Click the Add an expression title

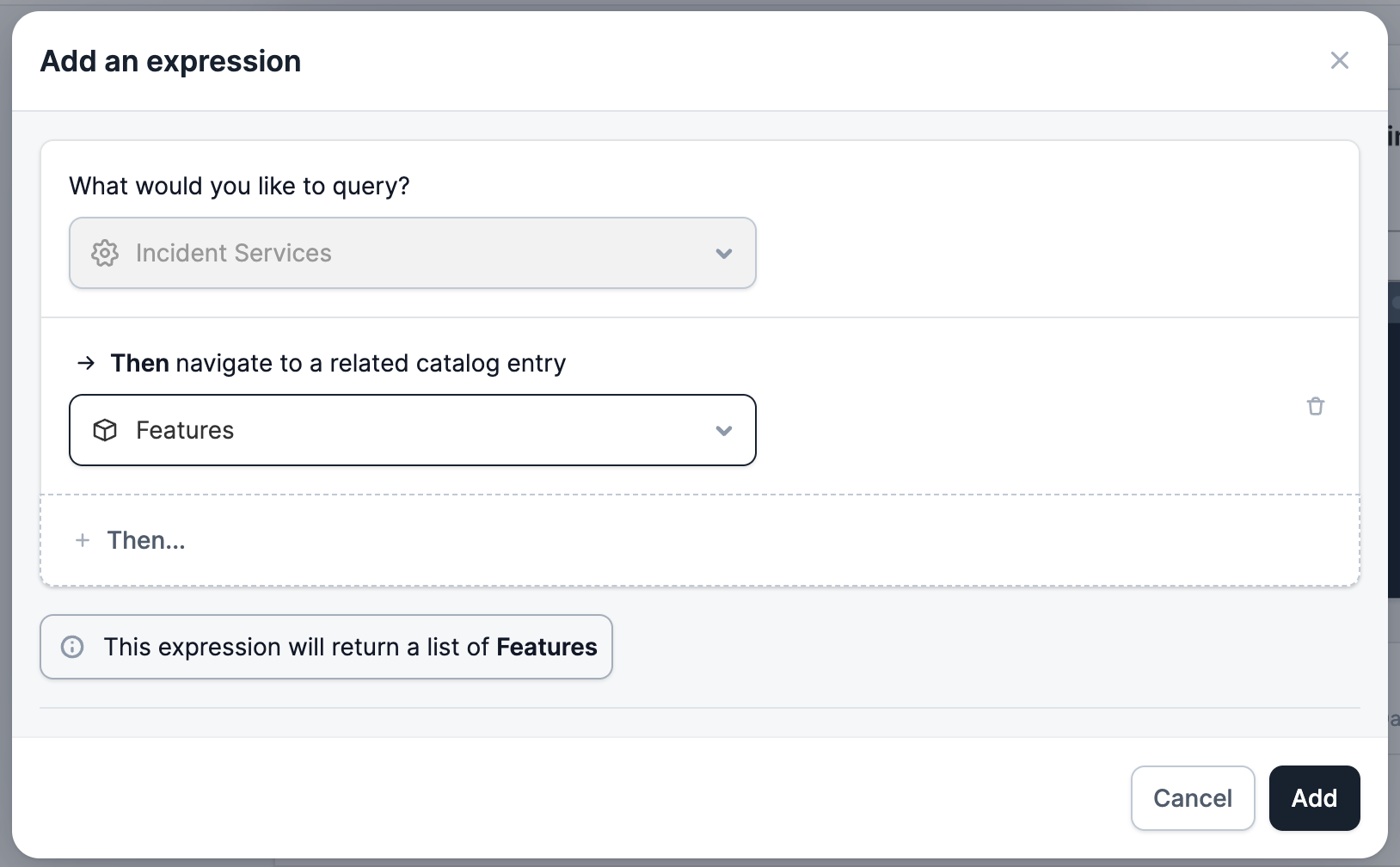[170, 61]
